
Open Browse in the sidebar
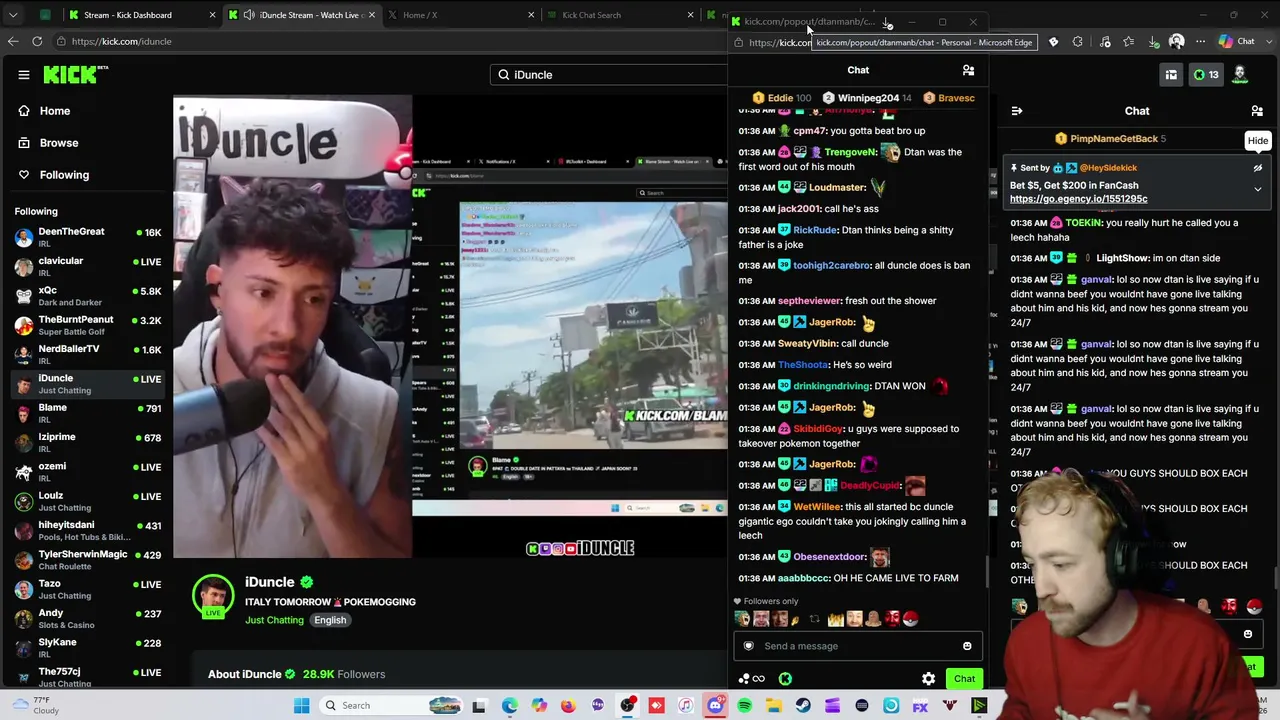[x=59, y=143]
